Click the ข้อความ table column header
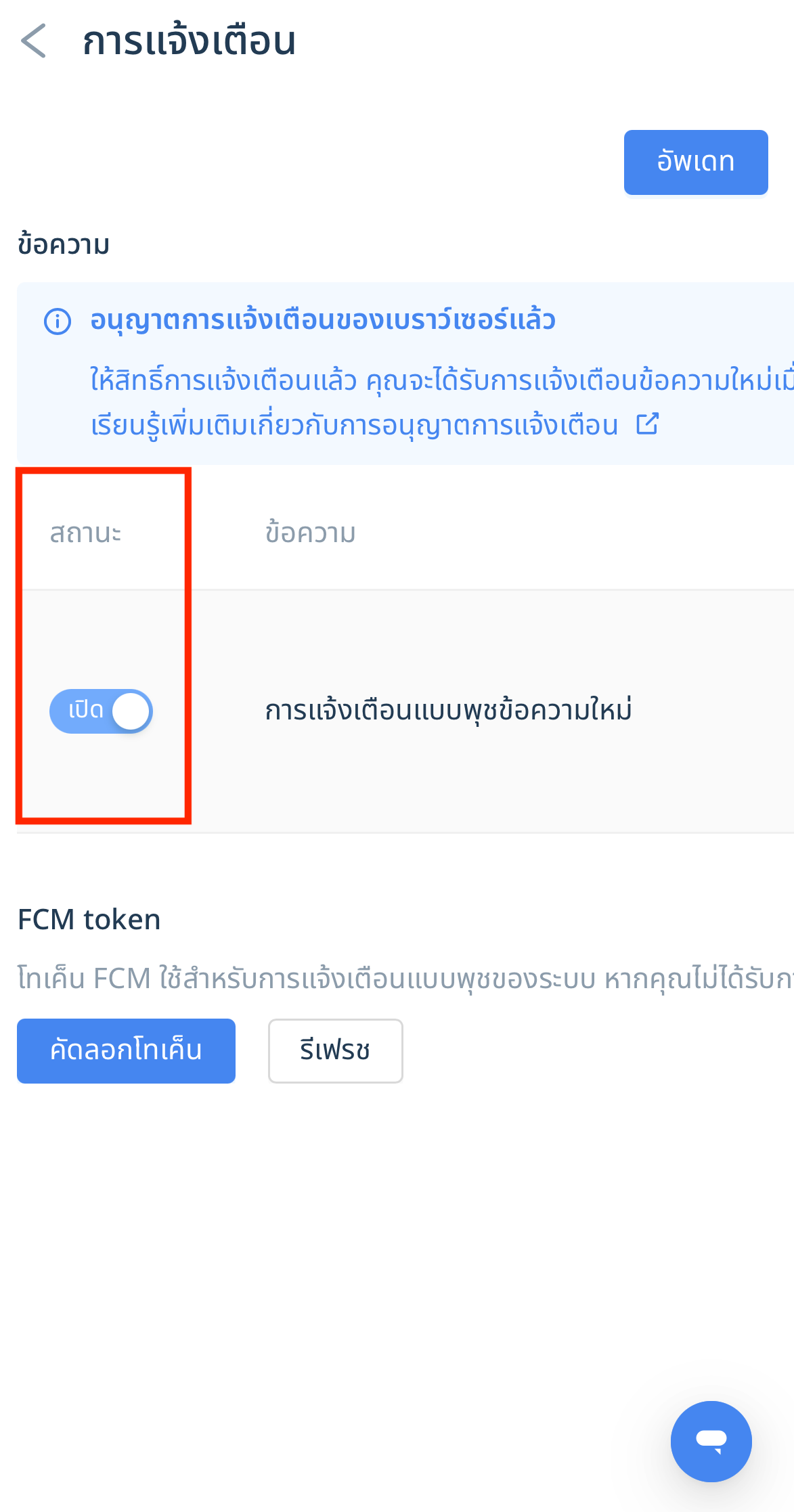 (x=311, y=533)
